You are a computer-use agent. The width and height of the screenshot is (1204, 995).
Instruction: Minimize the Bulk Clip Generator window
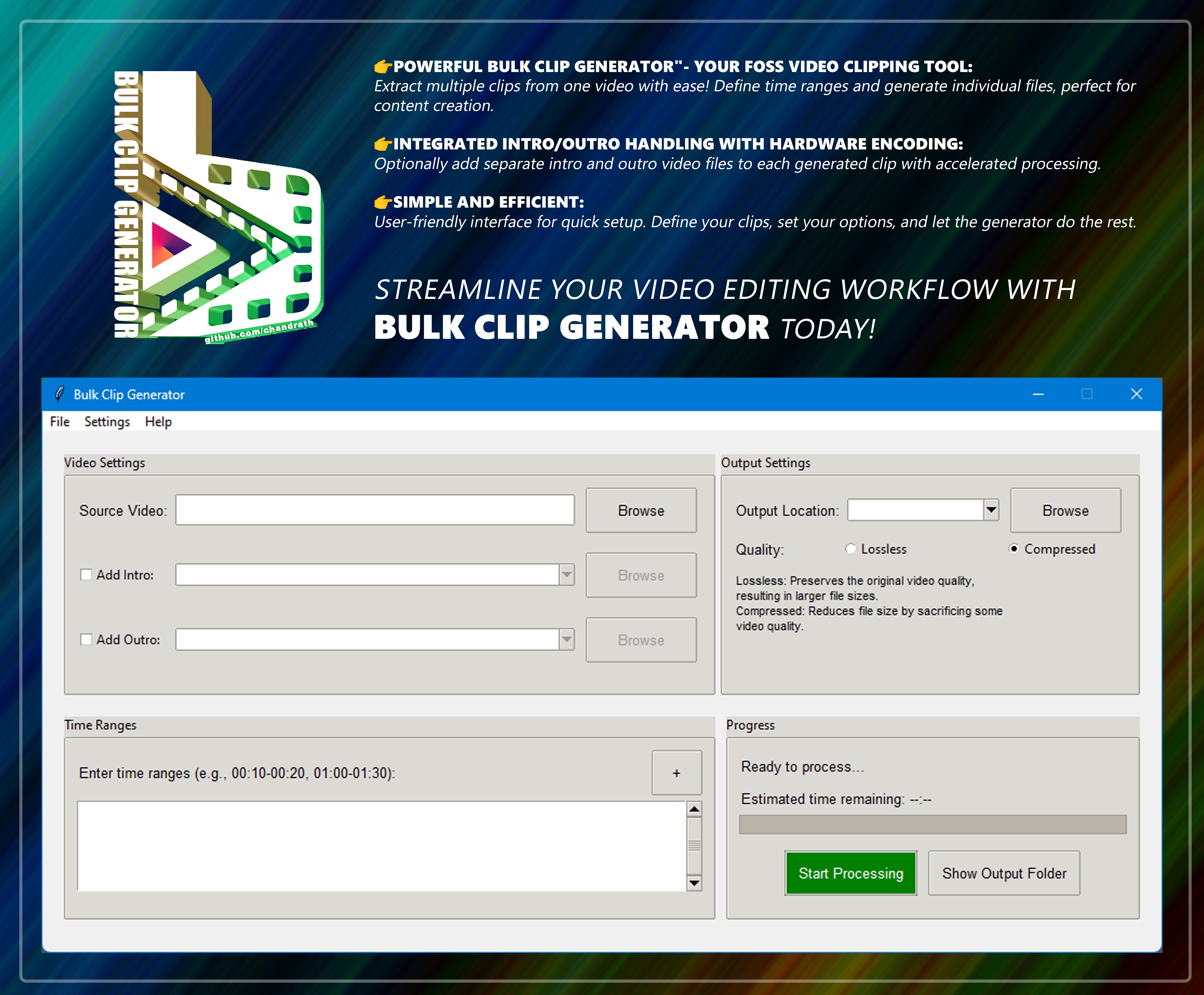tap(1038, 394)
